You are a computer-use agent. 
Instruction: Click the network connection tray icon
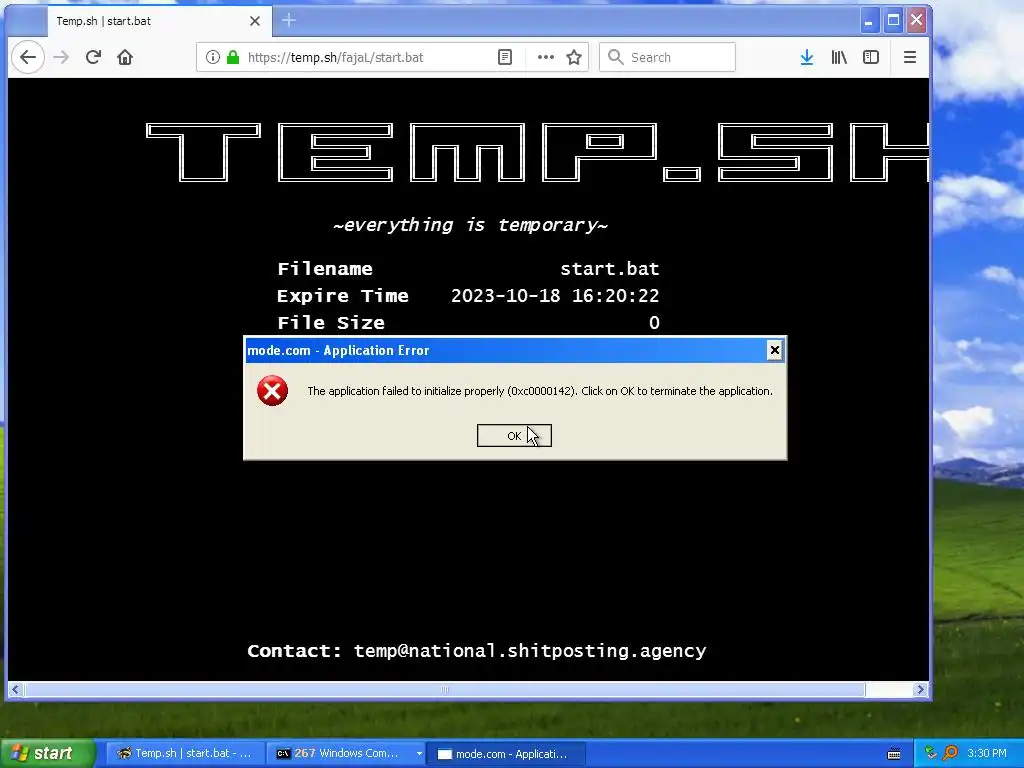pyautogui.click(x=931, y=753)
